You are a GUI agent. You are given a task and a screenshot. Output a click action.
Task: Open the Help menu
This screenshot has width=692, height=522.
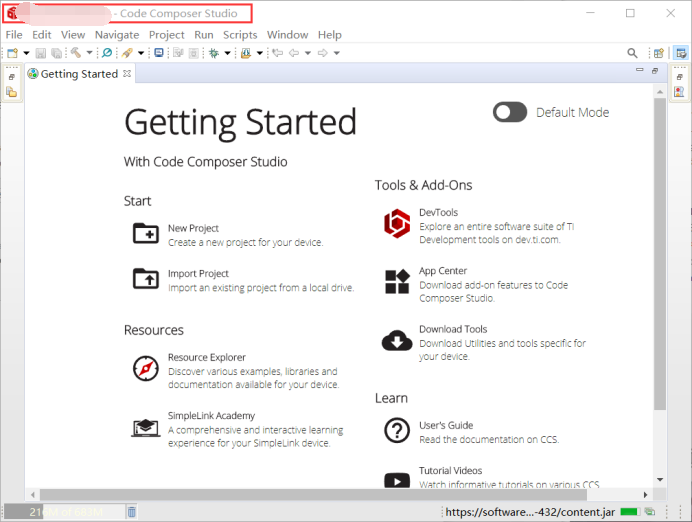point(330,35)
